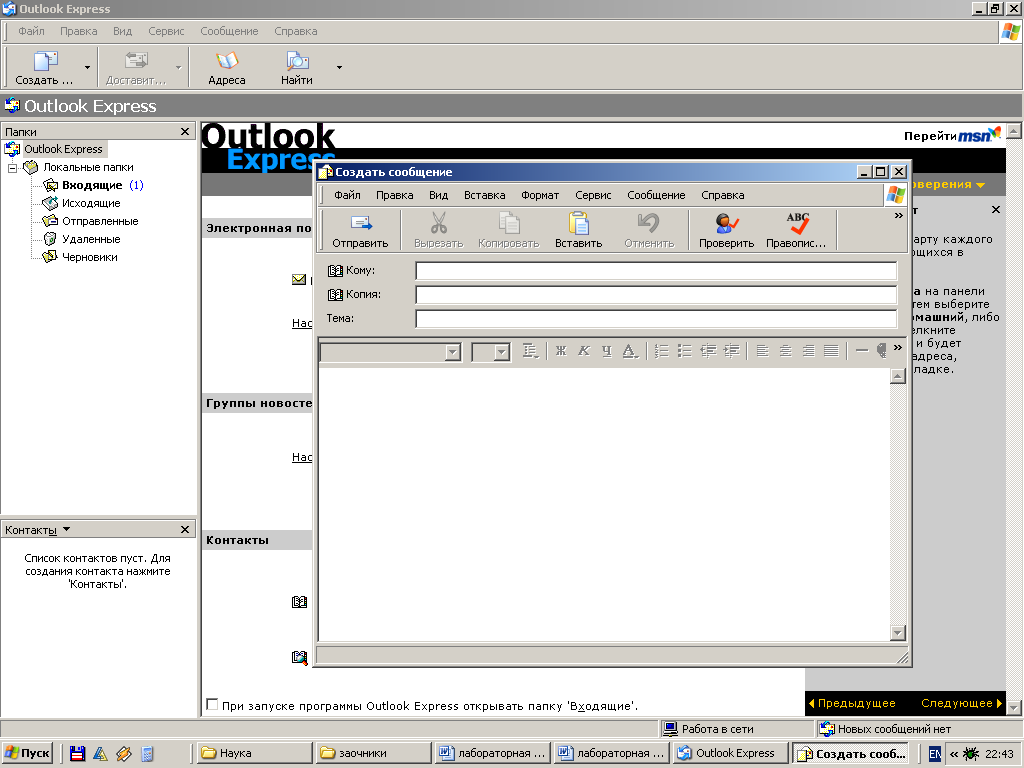Open the Найти button dropdown arrow
Viewport: 1024px width, 768px height.
point(339,67)
